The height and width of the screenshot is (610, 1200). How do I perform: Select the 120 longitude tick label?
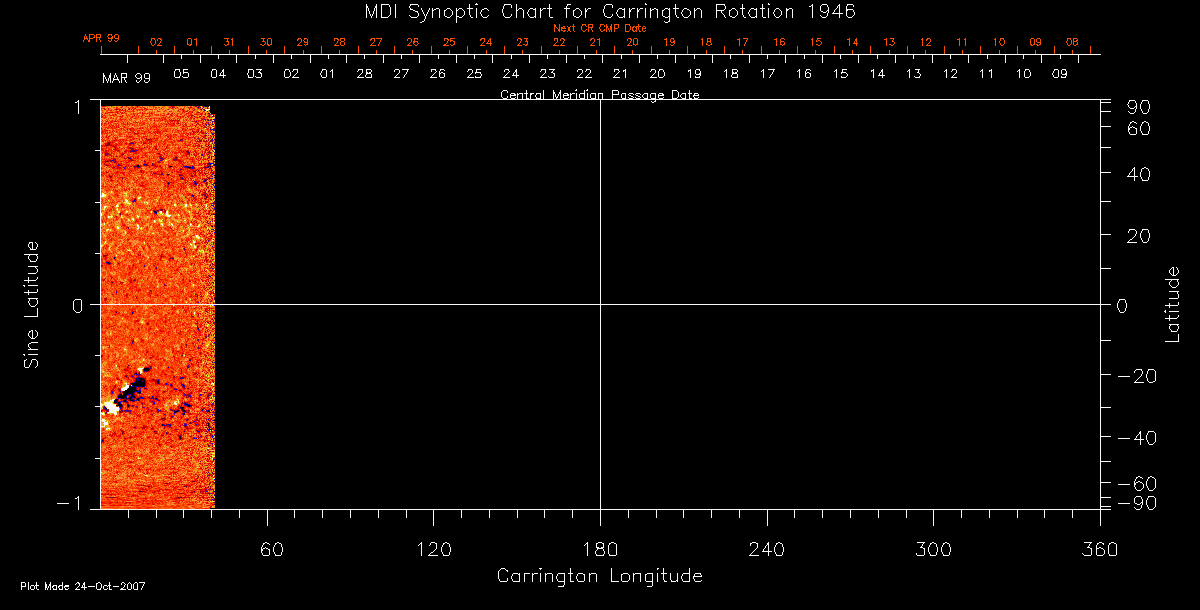tap(435, 548)
